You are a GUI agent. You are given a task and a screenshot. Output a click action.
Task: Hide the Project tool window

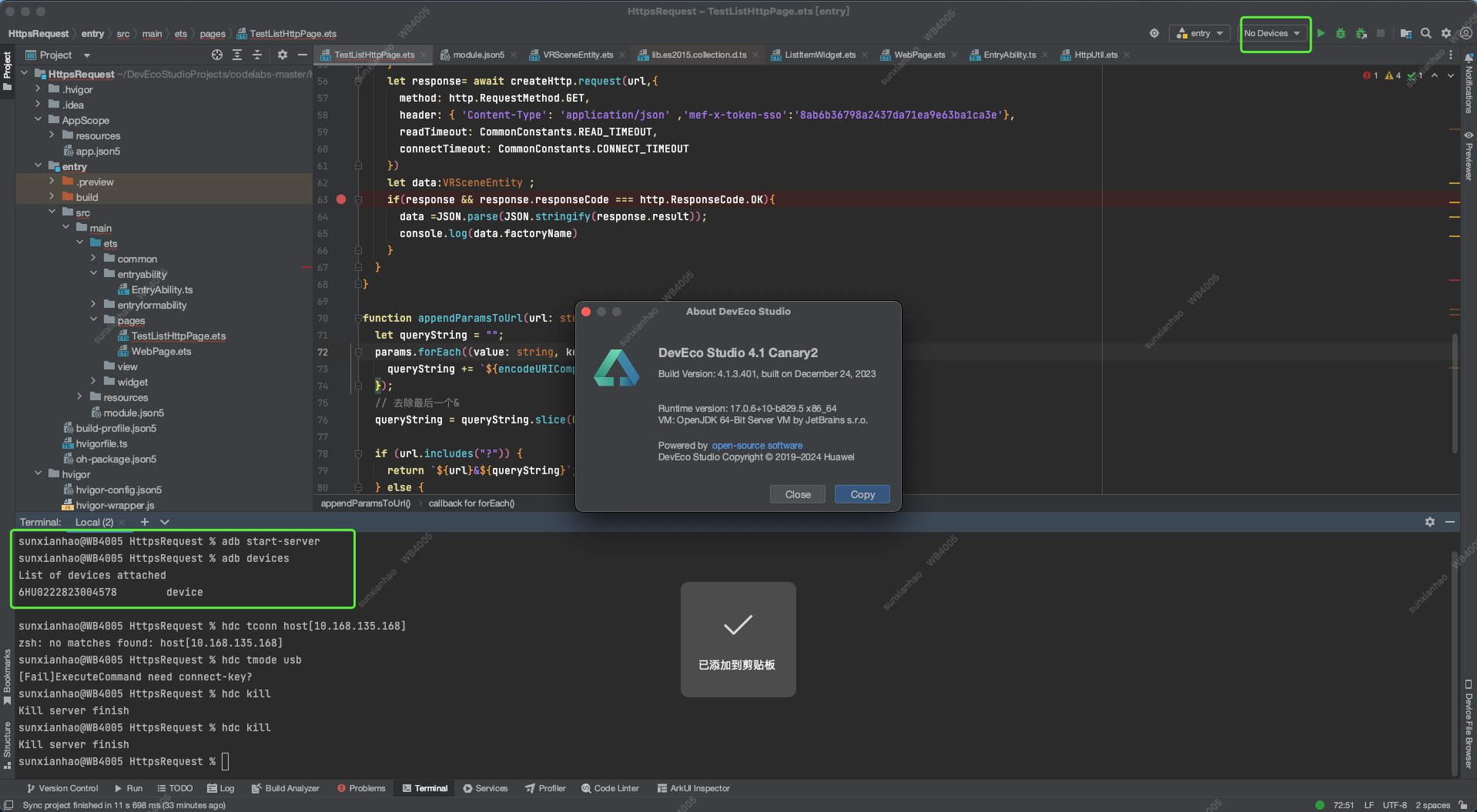303,55
